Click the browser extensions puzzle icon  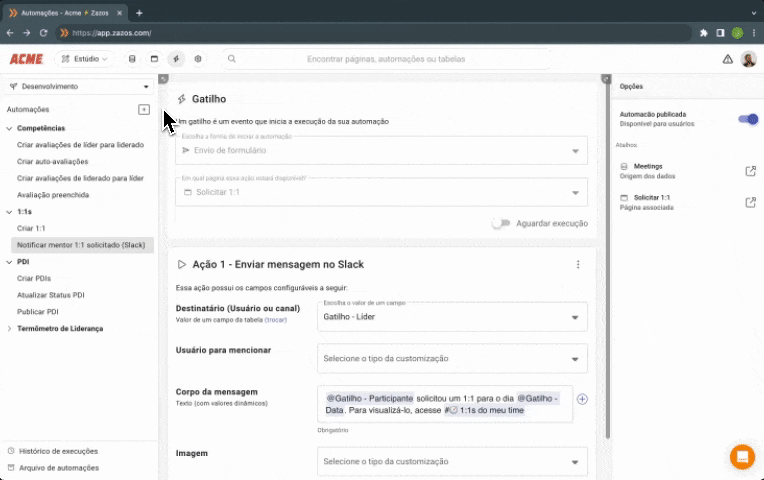[704, 33]
